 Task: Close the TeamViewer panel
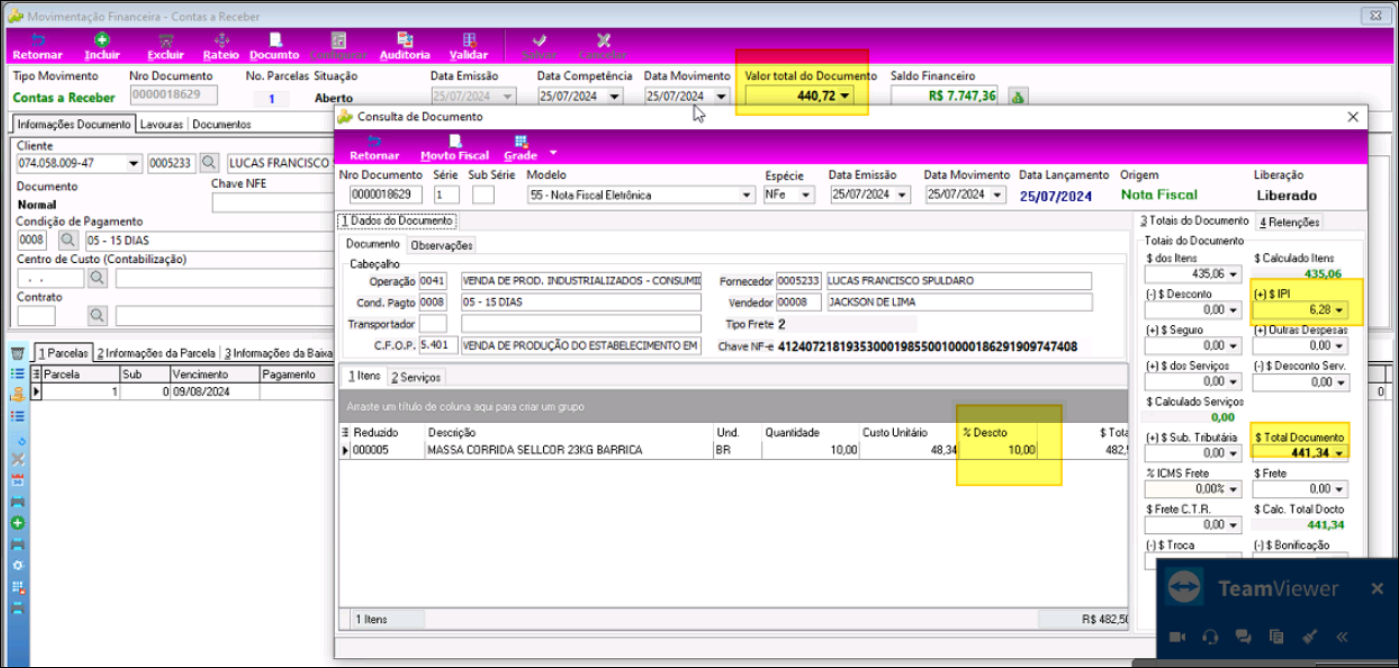pyautogui.click(x=1378, y=589)
